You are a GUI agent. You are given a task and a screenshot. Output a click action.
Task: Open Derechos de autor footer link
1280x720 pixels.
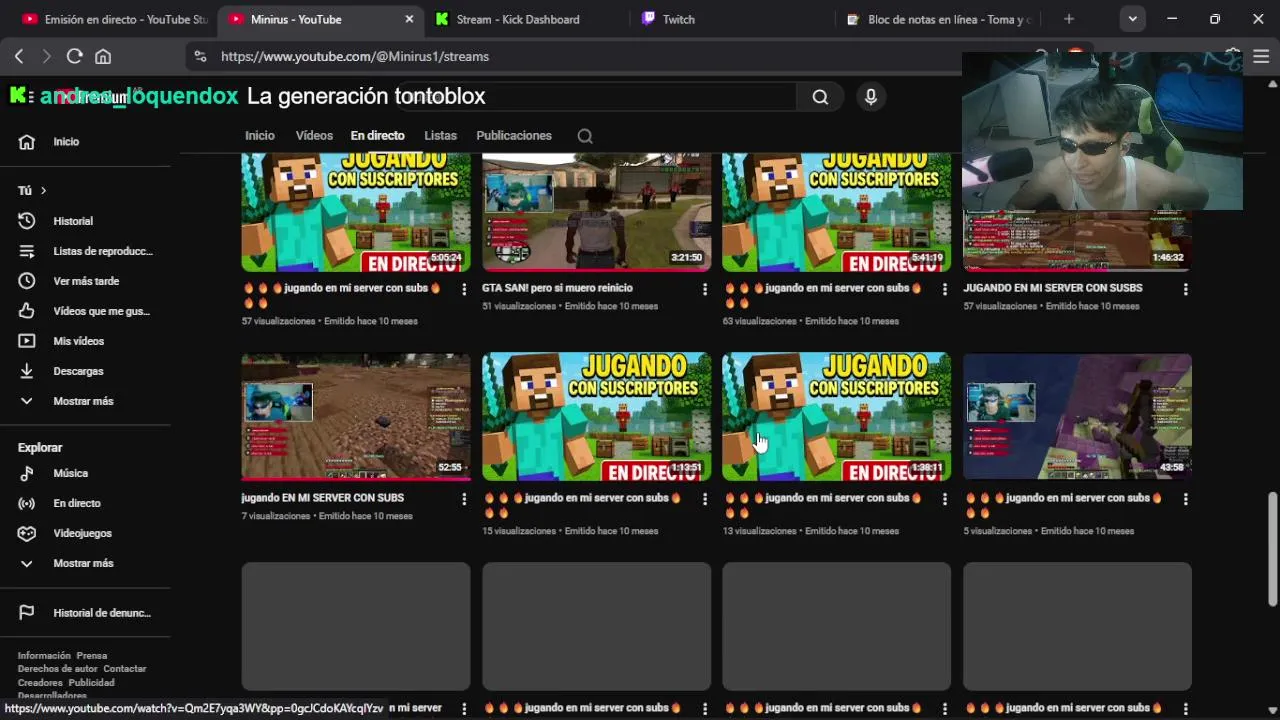(58, 669)
